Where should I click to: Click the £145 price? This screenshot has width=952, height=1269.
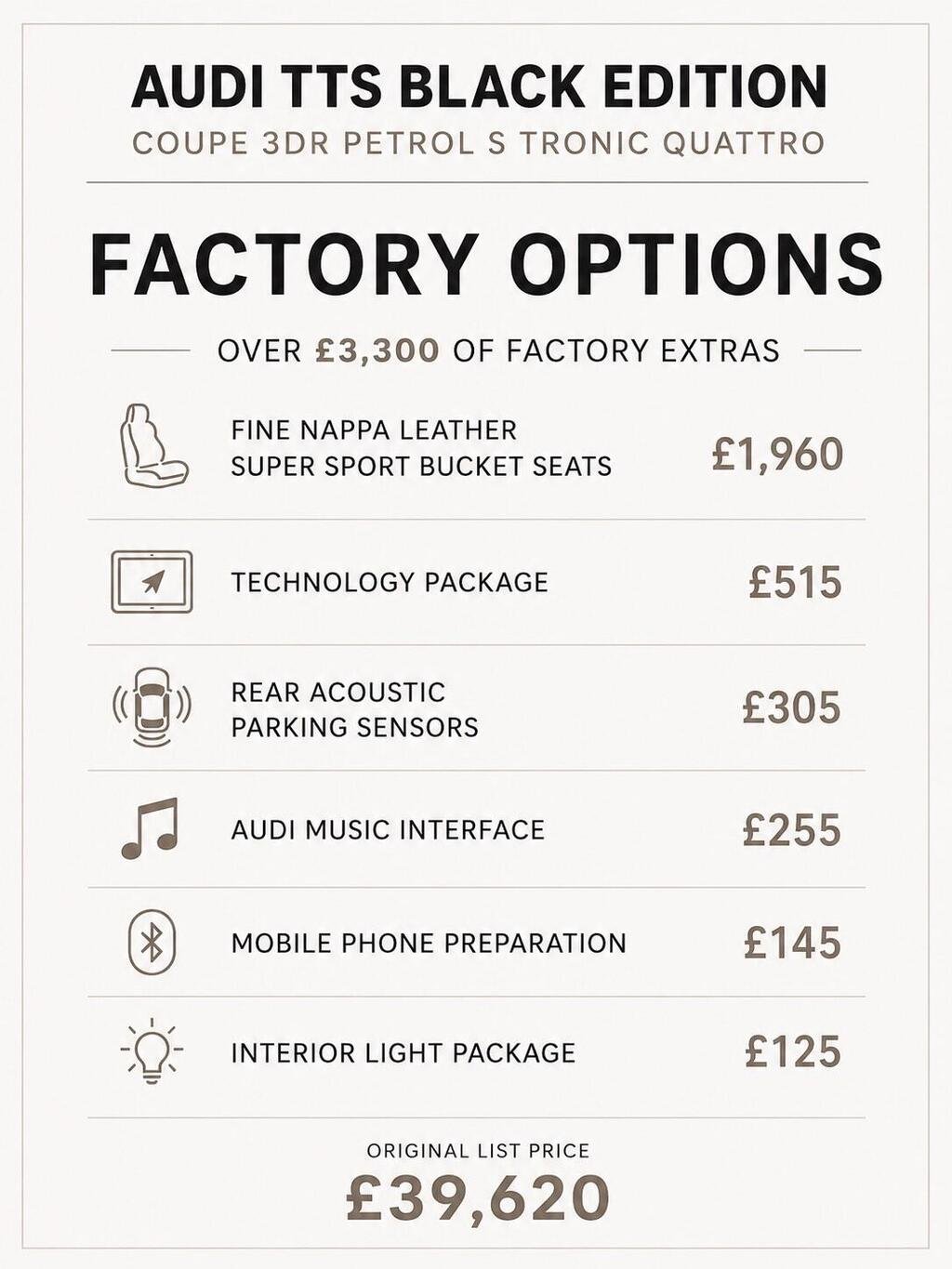click(792, 943)
